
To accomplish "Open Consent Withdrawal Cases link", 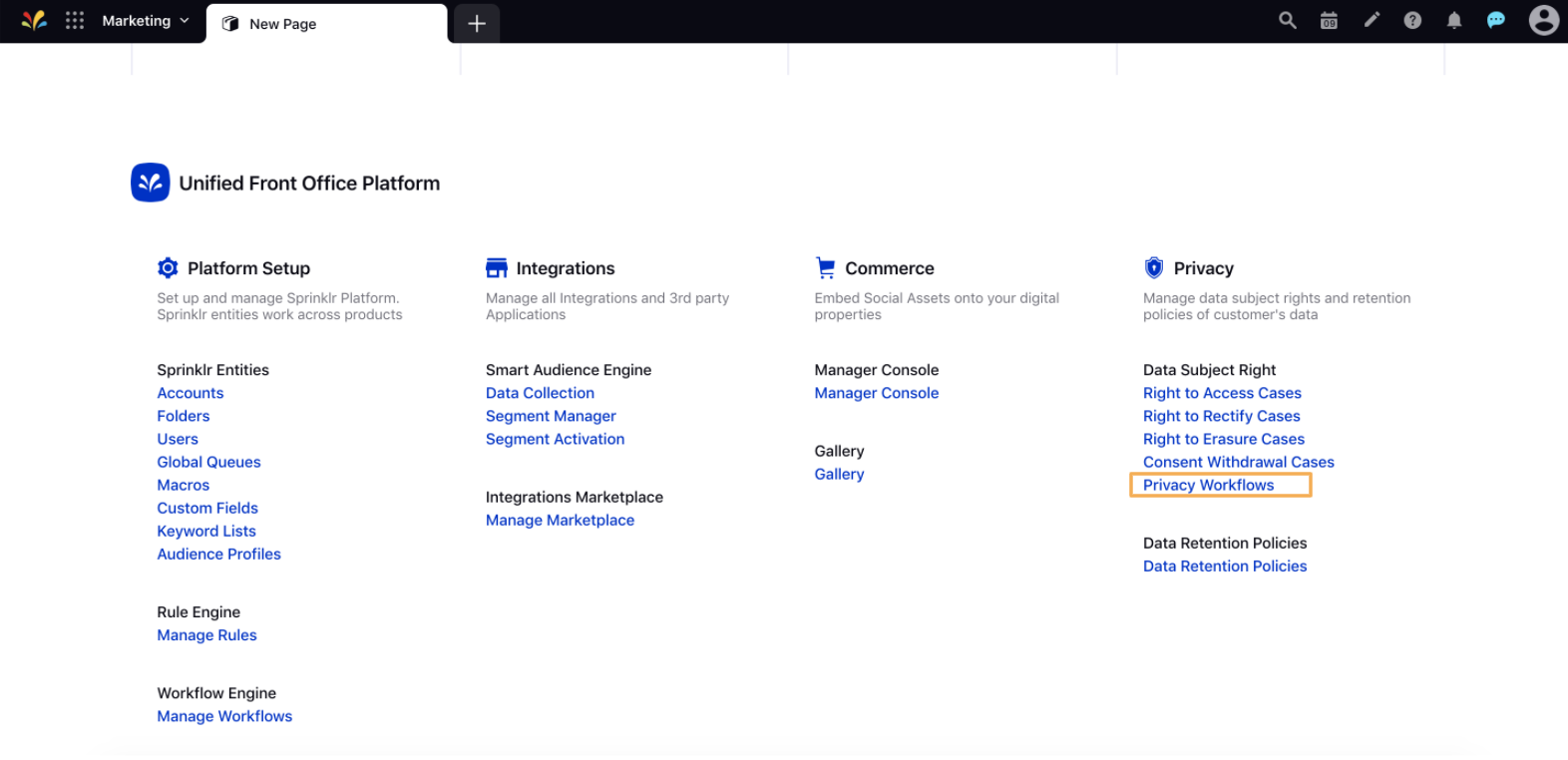I will click(x=1238, y=462).
